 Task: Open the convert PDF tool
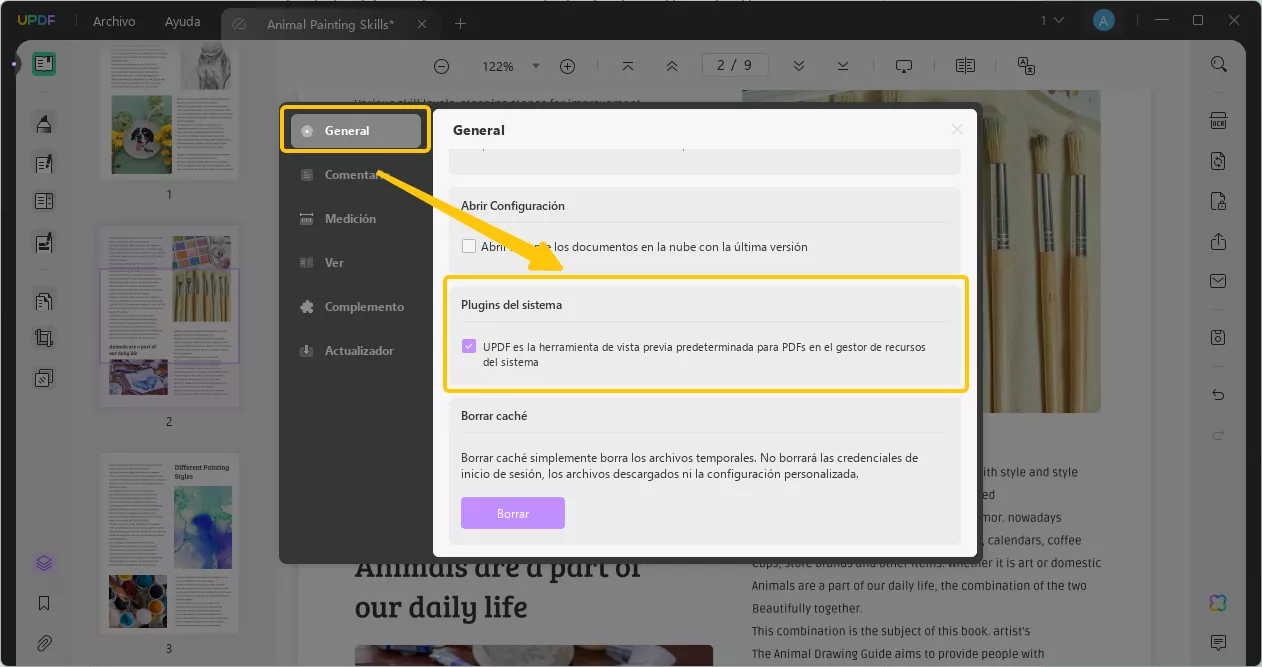pyautogui.click(x=1218, y=161)
